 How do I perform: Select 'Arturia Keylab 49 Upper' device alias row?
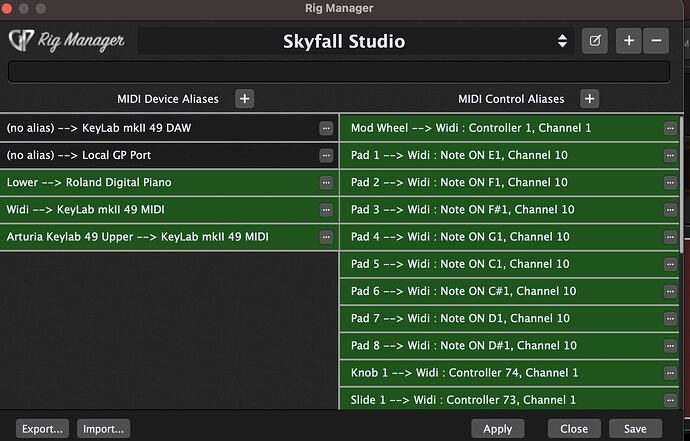tap(169, 237)
